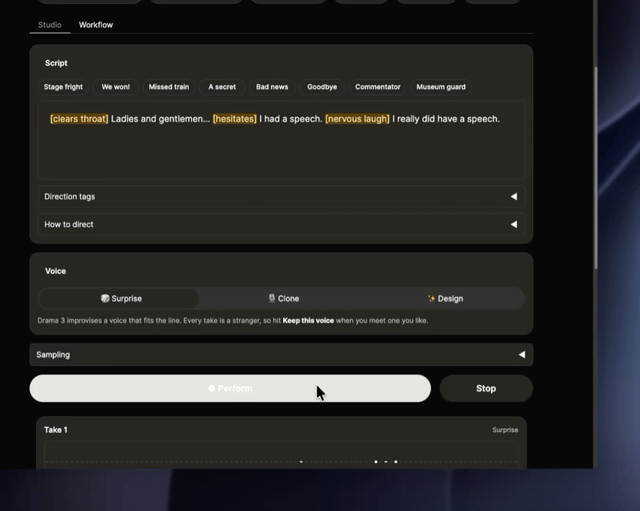Click the Design sparkles icon
640x511 pixels.
pos(431,298)
